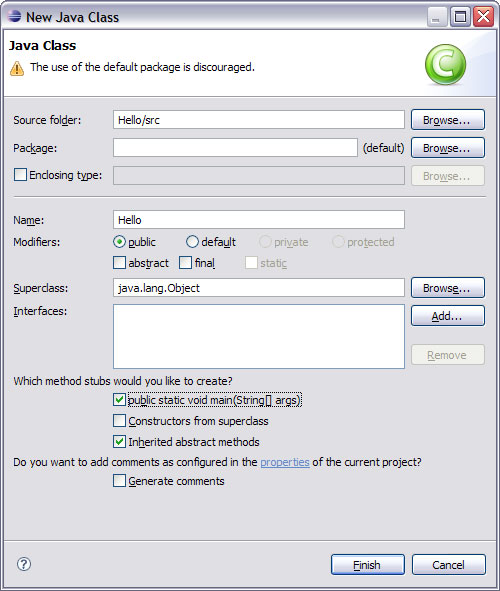This screenshot has width=500, height=591.
Task: Browse for the Source folder
Action: click(448, 120)
